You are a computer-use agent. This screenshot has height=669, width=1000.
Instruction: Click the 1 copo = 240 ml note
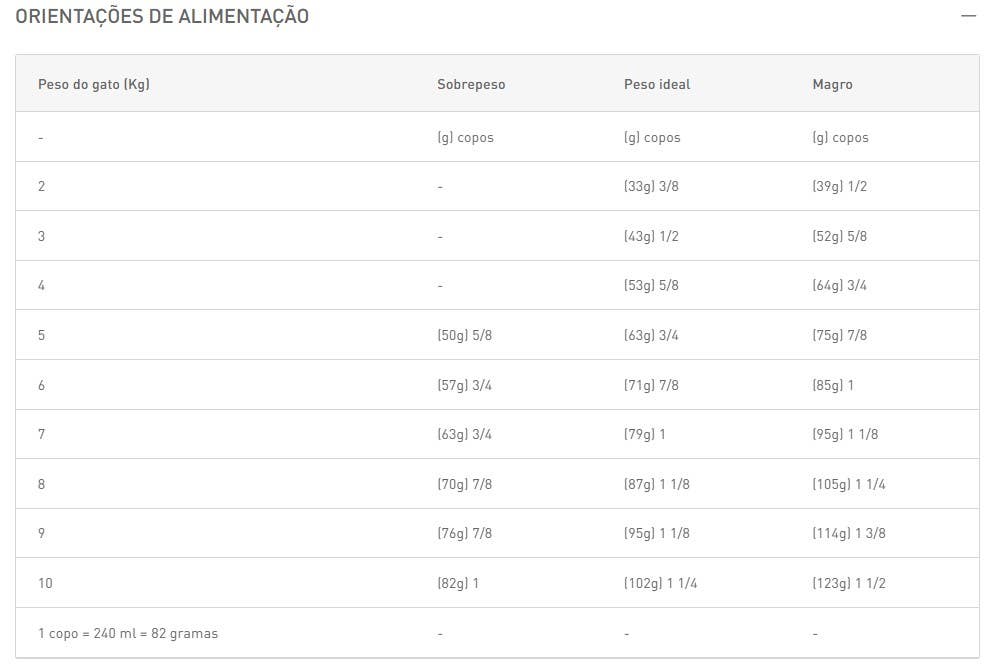click(128, 633)
